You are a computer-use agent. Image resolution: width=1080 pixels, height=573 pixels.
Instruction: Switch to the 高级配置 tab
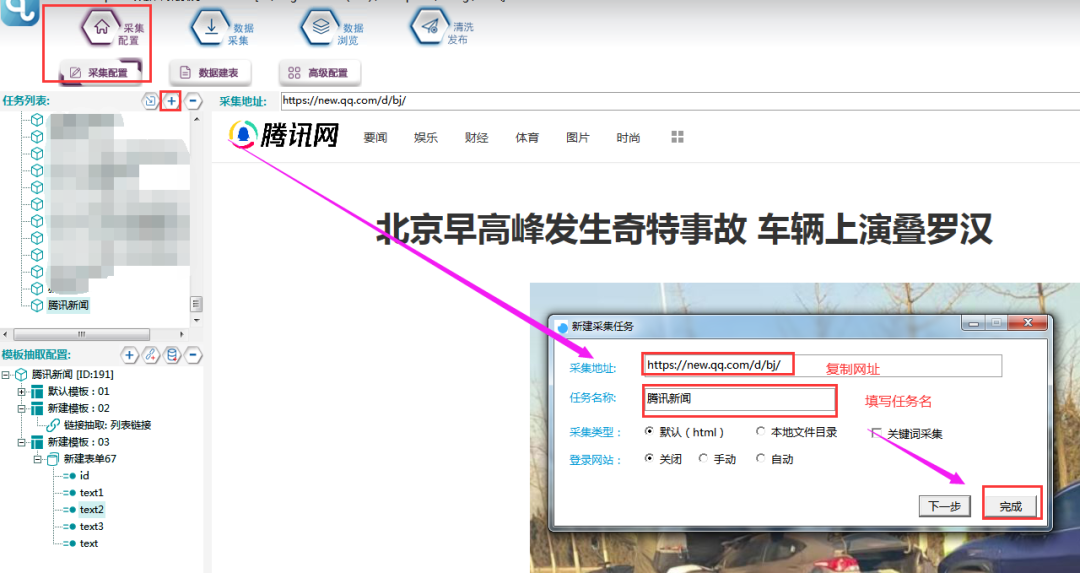[320, 72]
